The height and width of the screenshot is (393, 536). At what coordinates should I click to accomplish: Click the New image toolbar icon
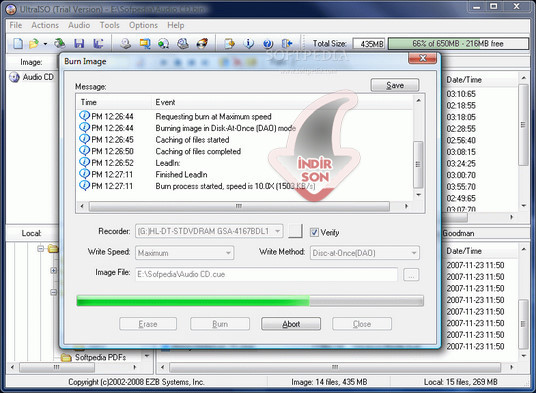(18, 43)
